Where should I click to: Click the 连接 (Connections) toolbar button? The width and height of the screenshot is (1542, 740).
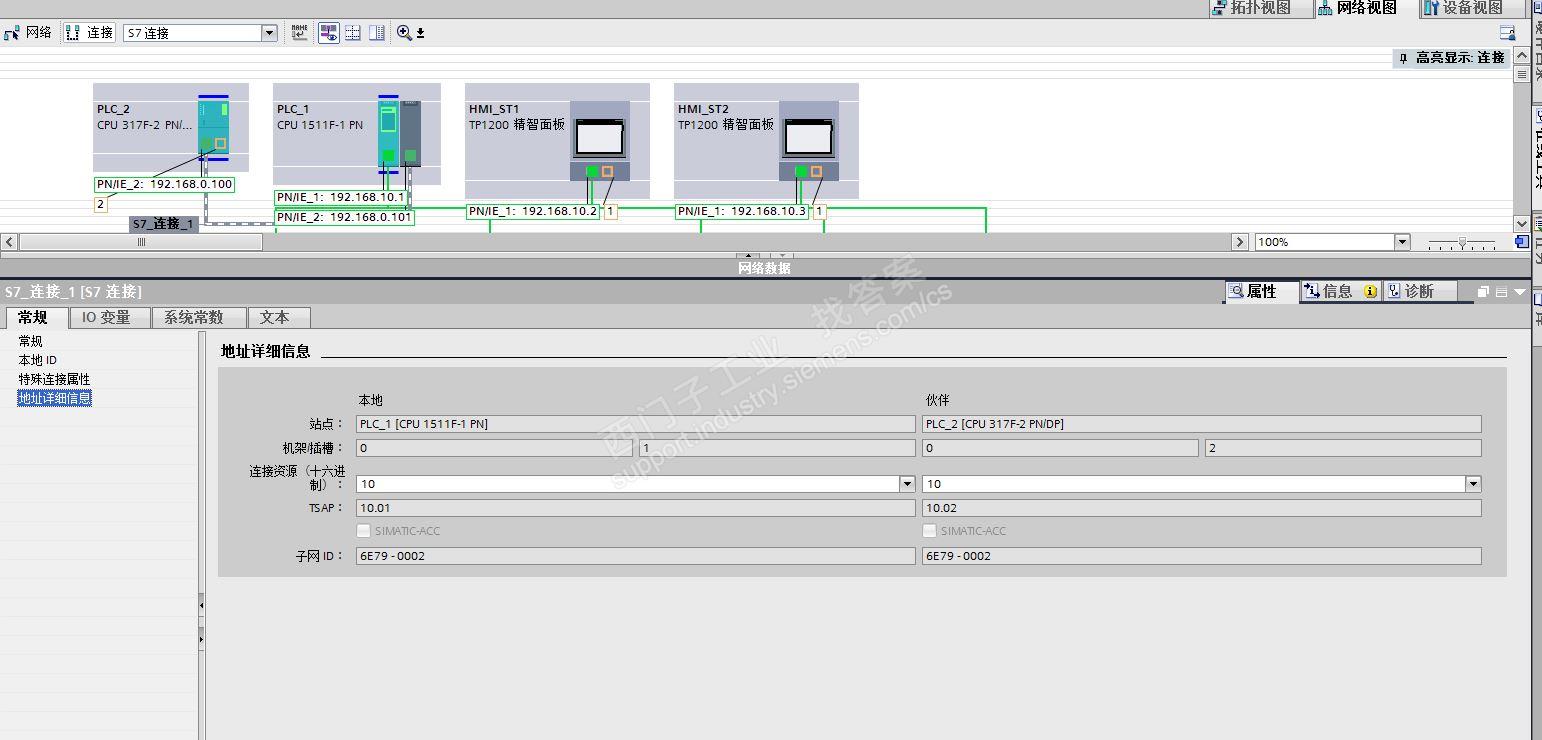coord(90,33)
